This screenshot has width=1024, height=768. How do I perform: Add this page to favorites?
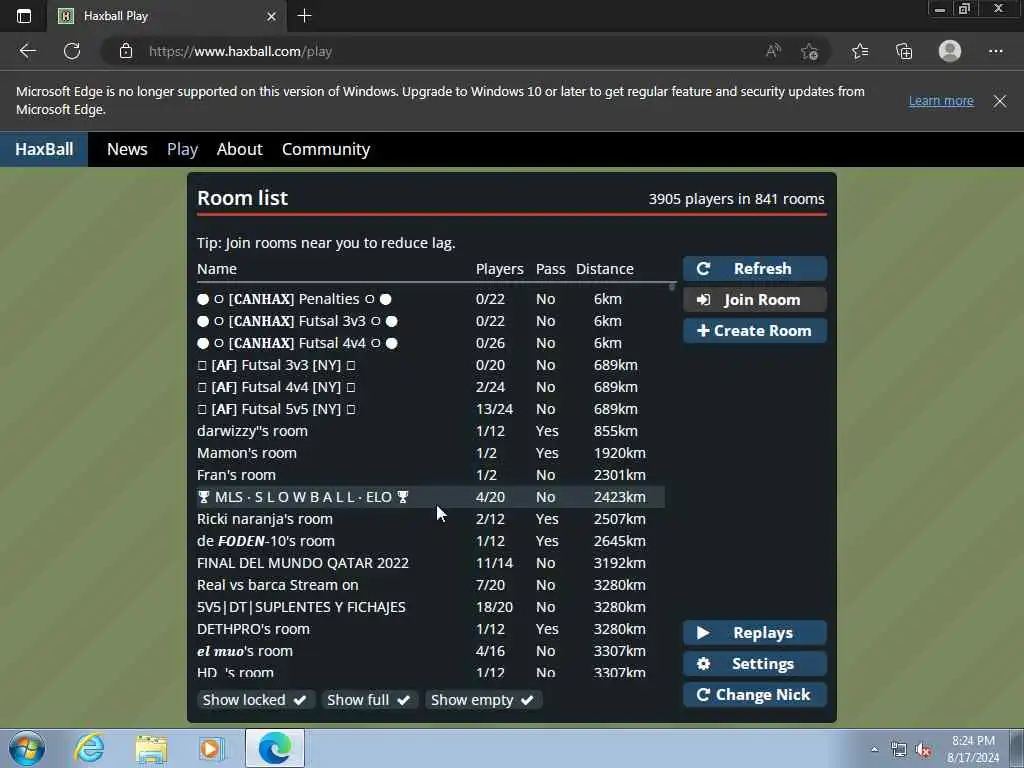pos(810,51)
